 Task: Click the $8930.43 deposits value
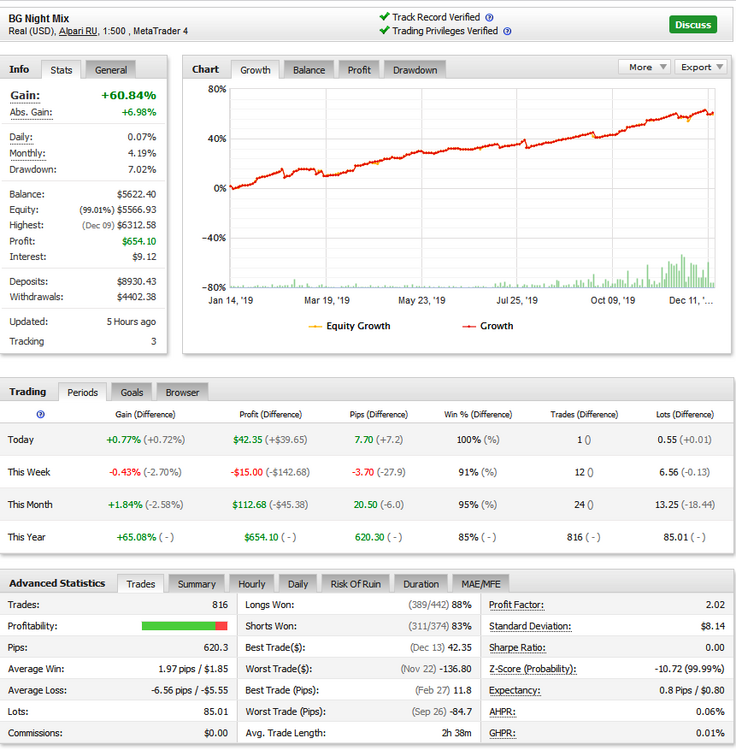136,281
